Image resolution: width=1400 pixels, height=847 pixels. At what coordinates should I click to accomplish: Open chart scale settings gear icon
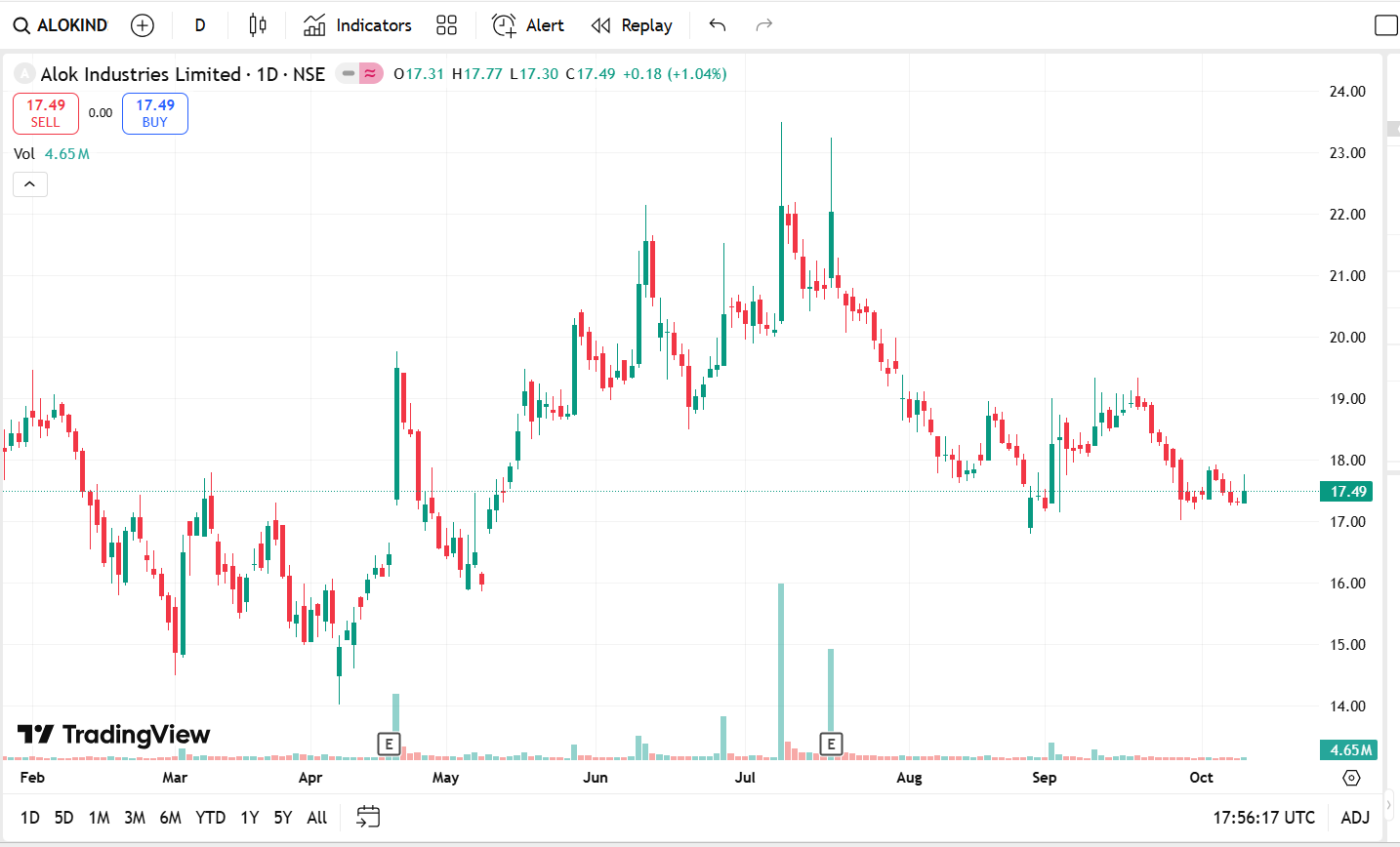pyautogui.click(x=1351, y=778)
